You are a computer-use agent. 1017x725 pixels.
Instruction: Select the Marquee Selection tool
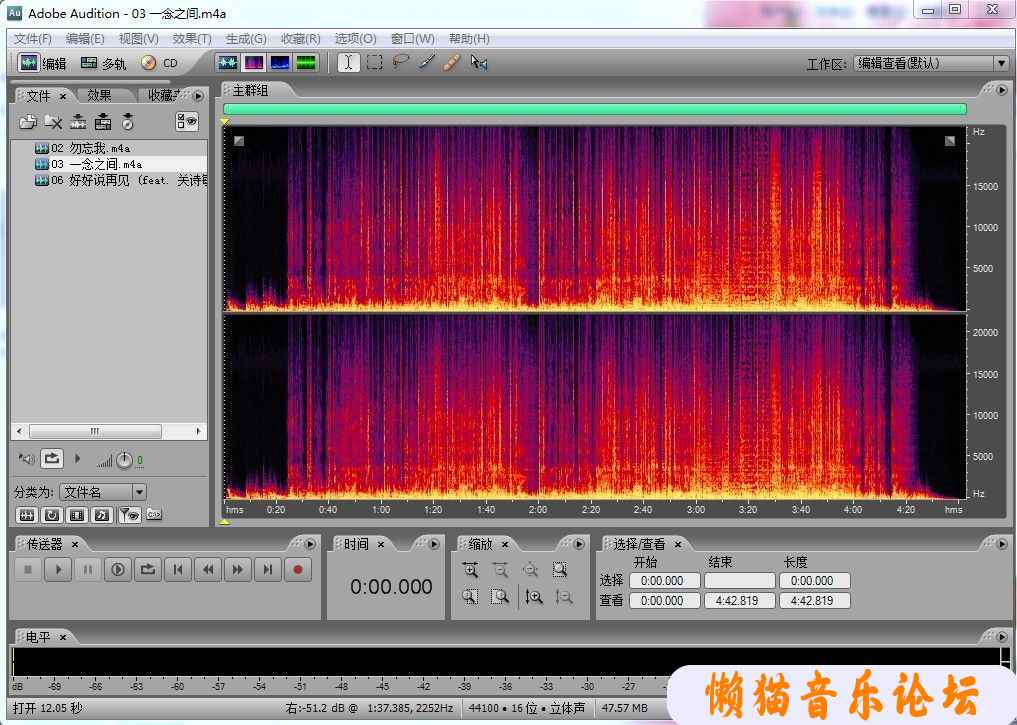point(374,62)
